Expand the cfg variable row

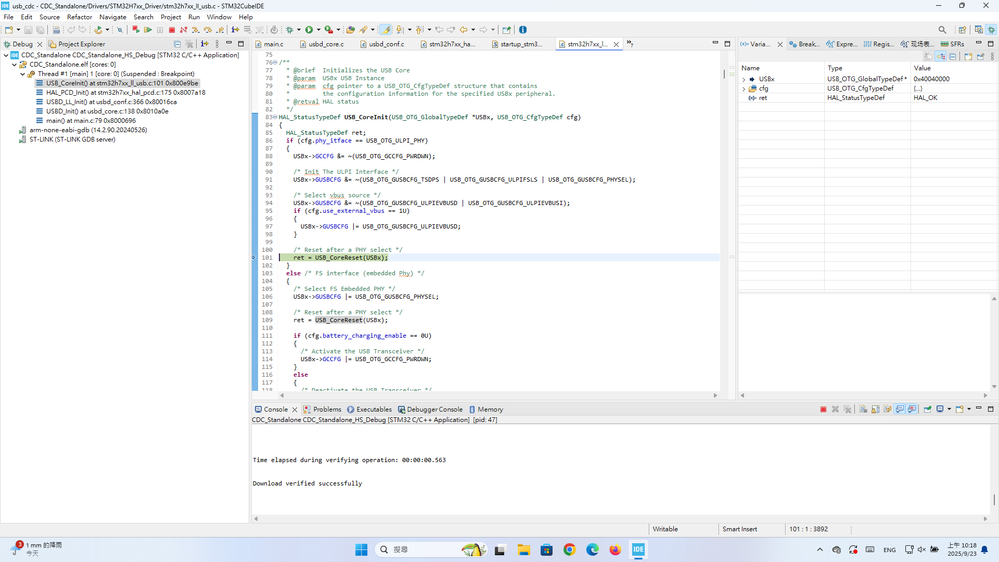pos(744,89)
